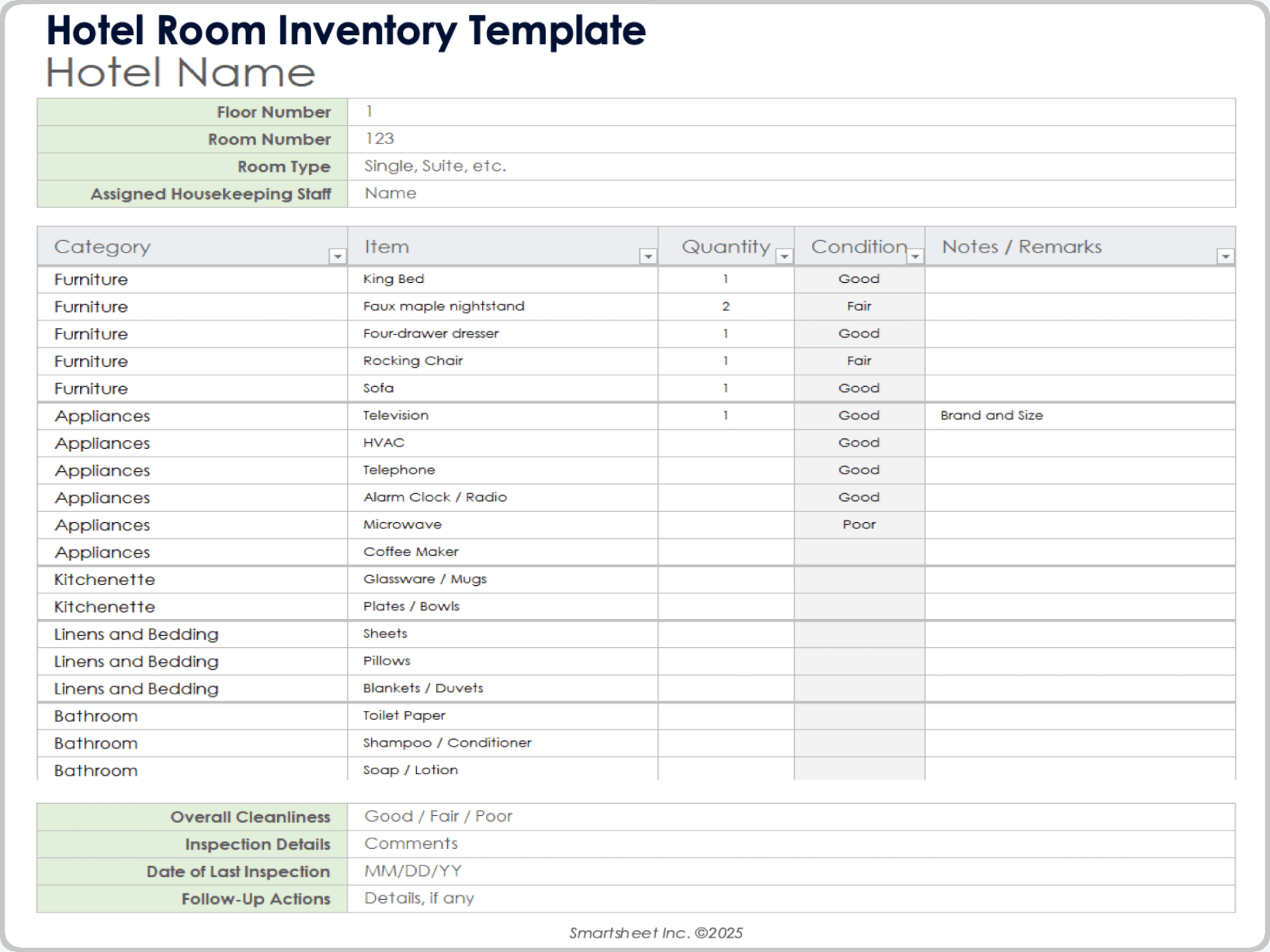Viewport: 1270px width, 952px height.
Task: Select the Faux maple nightstand quantity cell
Action: [x=726, y=307]
